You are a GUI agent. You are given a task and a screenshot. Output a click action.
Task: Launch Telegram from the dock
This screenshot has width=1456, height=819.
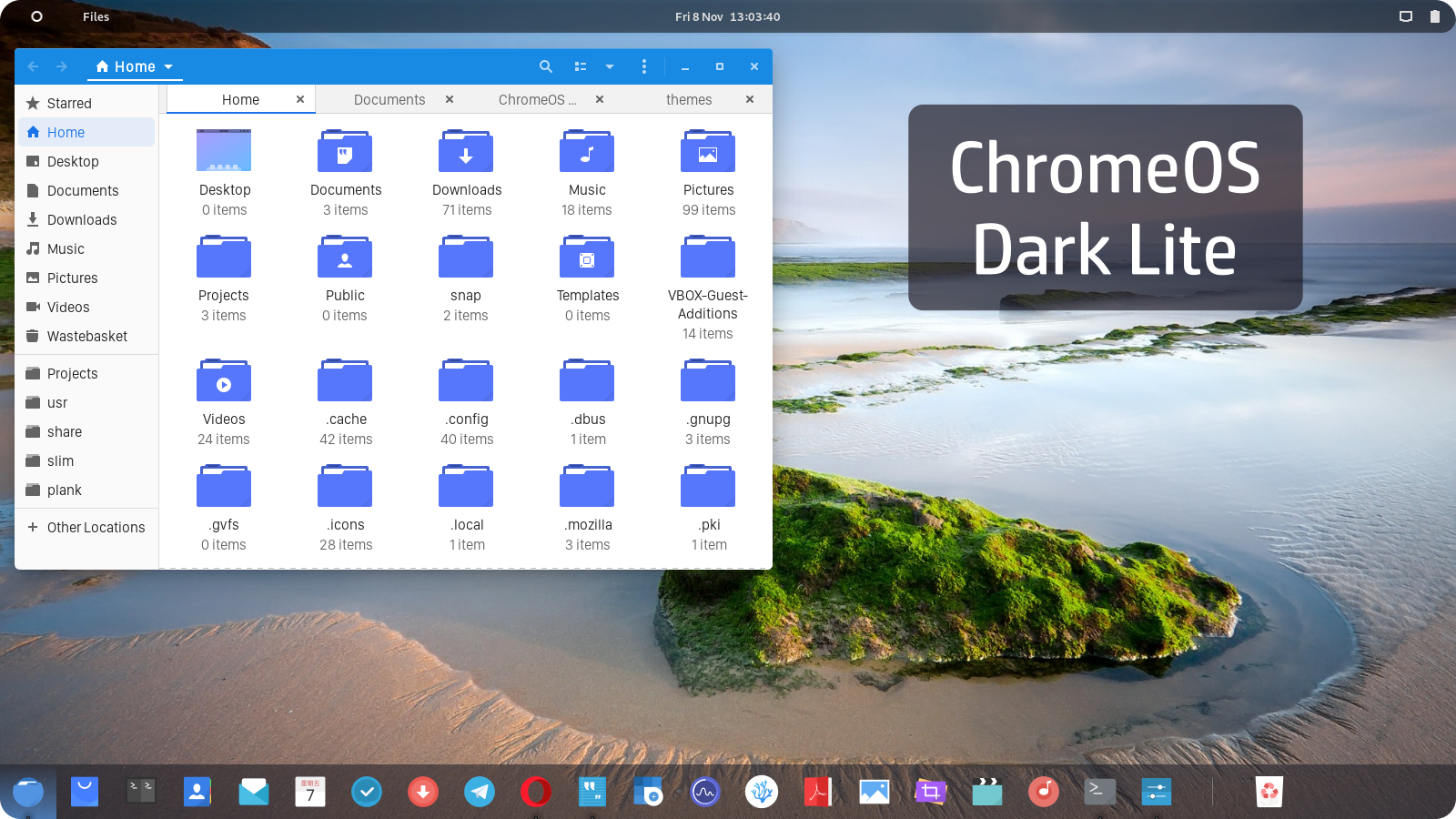(x=480, y=792)
